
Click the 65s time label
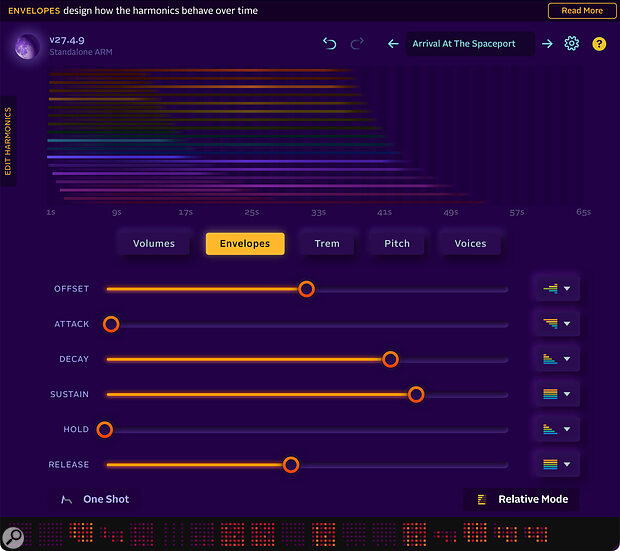[x=584, y=212]
